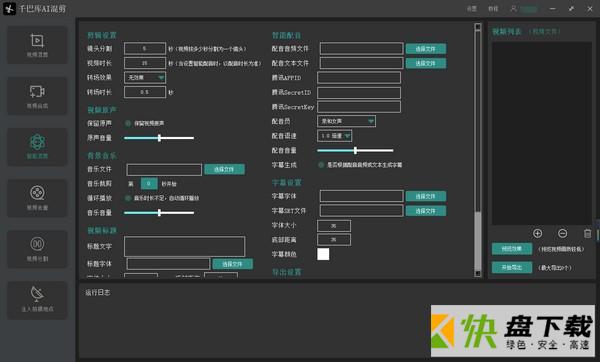Click select file button for dubbing audio file

[426, 49]
